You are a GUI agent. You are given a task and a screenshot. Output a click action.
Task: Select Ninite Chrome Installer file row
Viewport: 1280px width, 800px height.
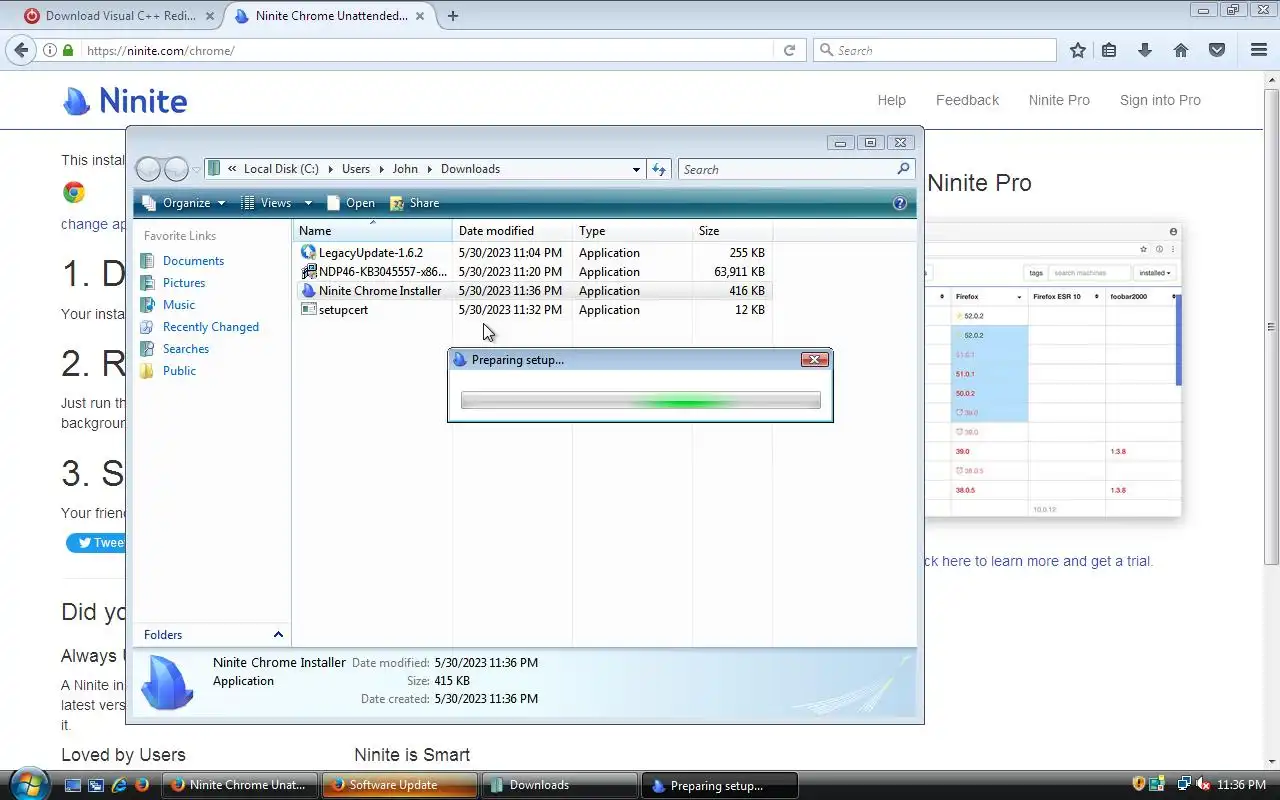pyautogui.click(x=534, y=291)
